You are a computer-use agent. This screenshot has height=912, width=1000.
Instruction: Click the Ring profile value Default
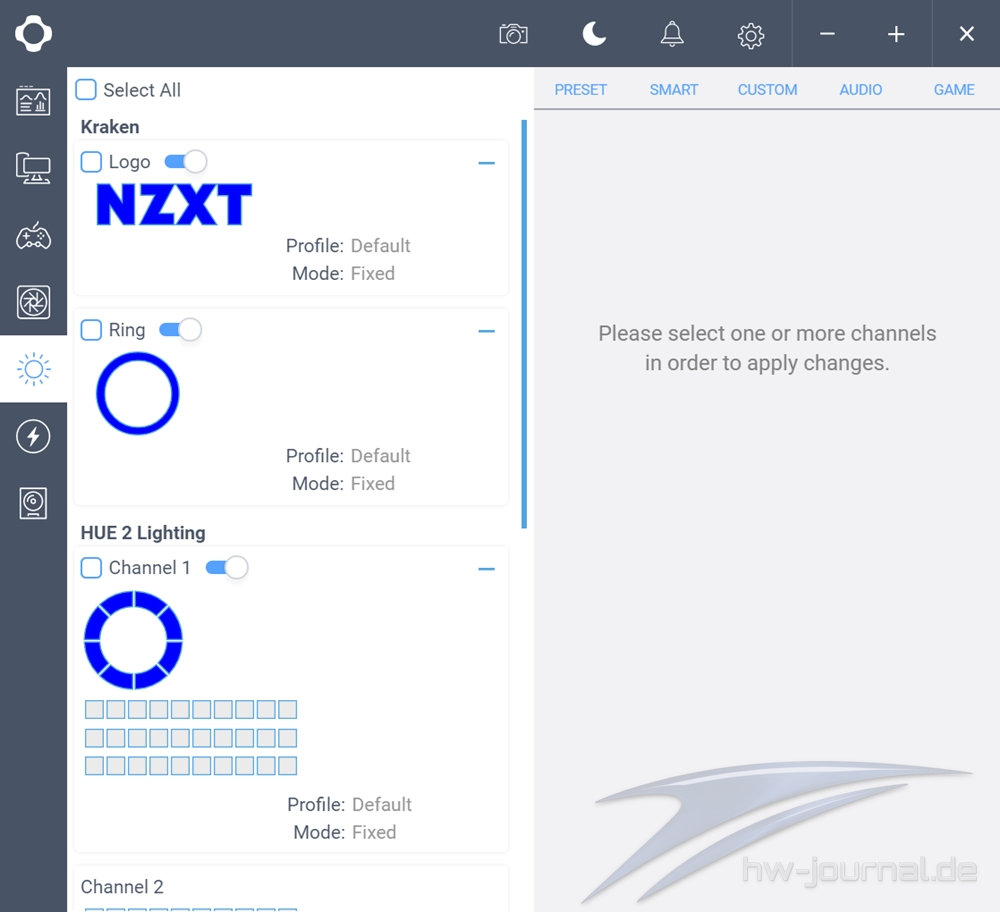coord(380,455)
